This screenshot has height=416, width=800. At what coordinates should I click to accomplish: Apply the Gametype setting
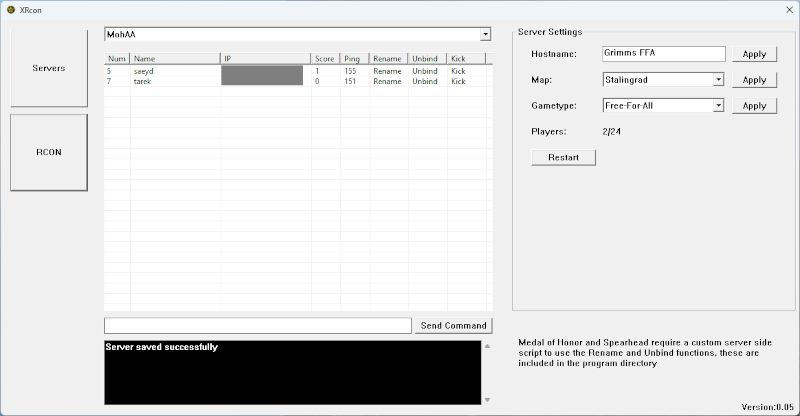754,106
